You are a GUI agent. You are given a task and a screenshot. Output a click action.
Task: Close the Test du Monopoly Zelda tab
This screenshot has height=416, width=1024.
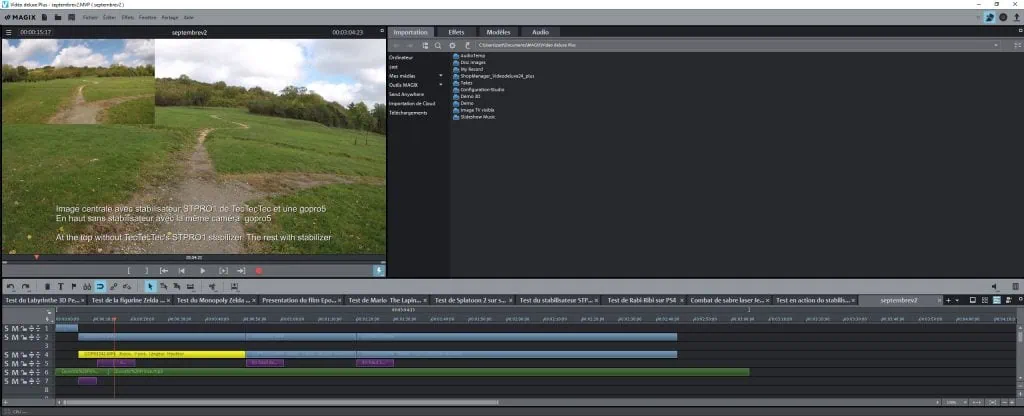coord(253,300)
